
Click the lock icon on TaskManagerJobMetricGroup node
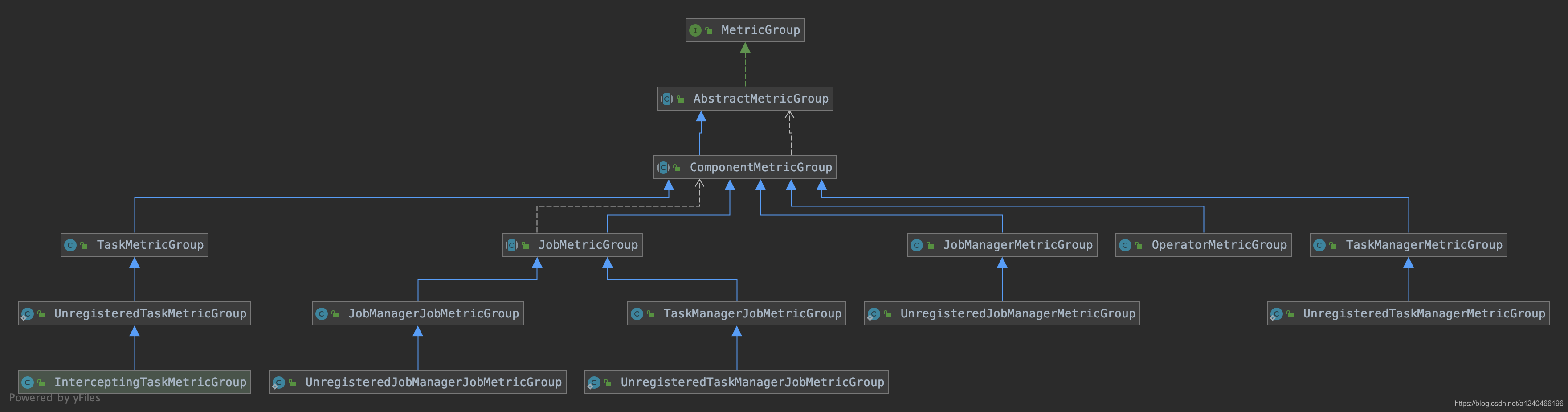click(x=650, y=314)
